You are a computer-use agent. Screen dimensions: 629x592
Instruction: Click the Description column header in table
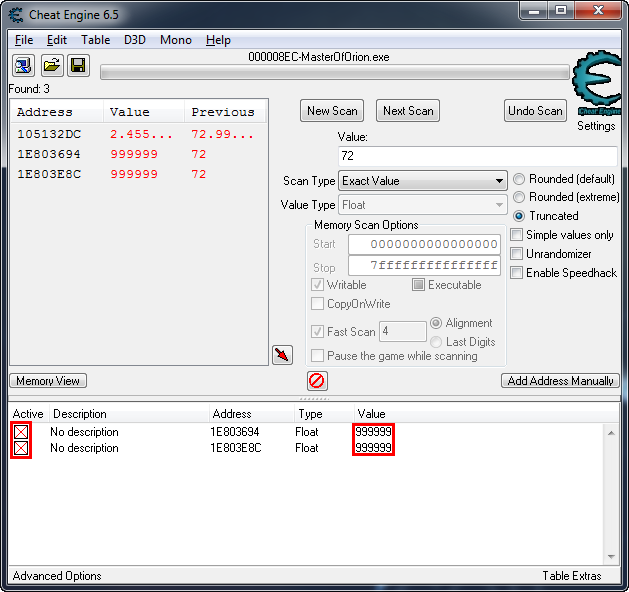(129, 414)
